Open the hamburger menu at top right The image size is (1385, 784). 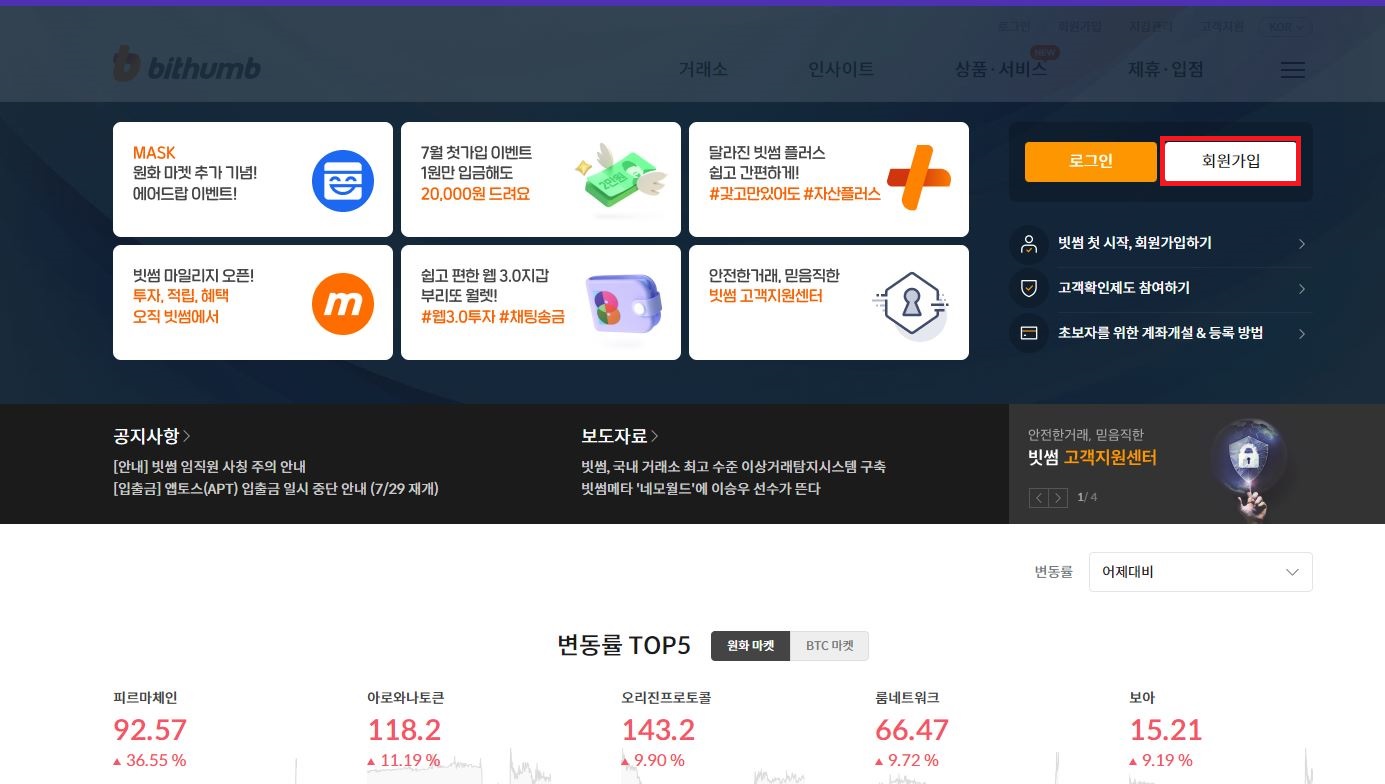(1292, 70)
